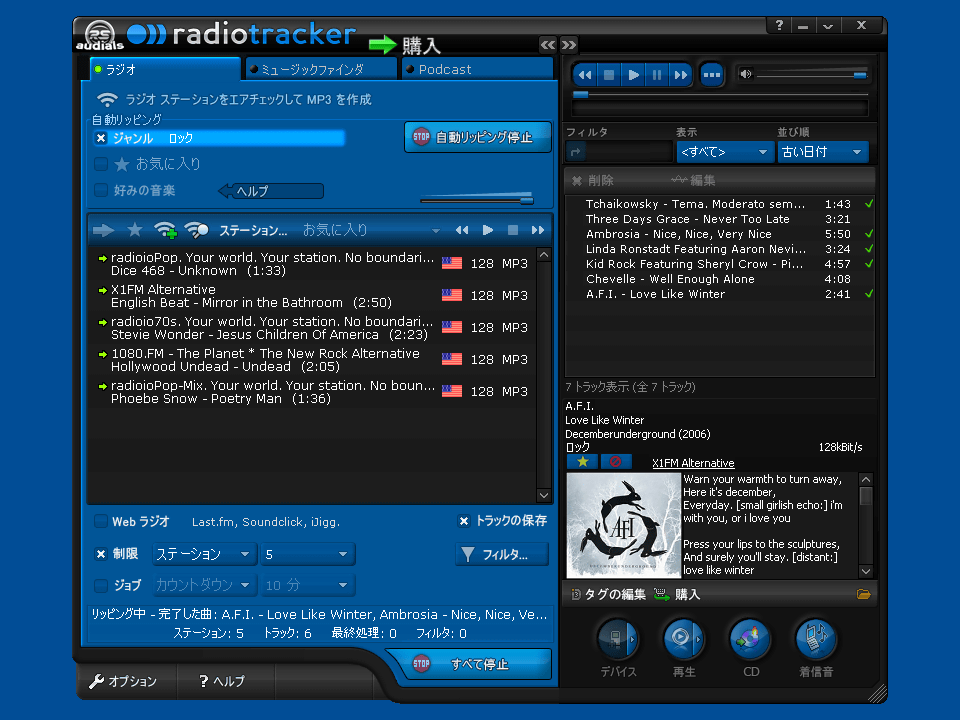Go to previous station in station toolbar

pyautogui.click(x=462, y=230)
